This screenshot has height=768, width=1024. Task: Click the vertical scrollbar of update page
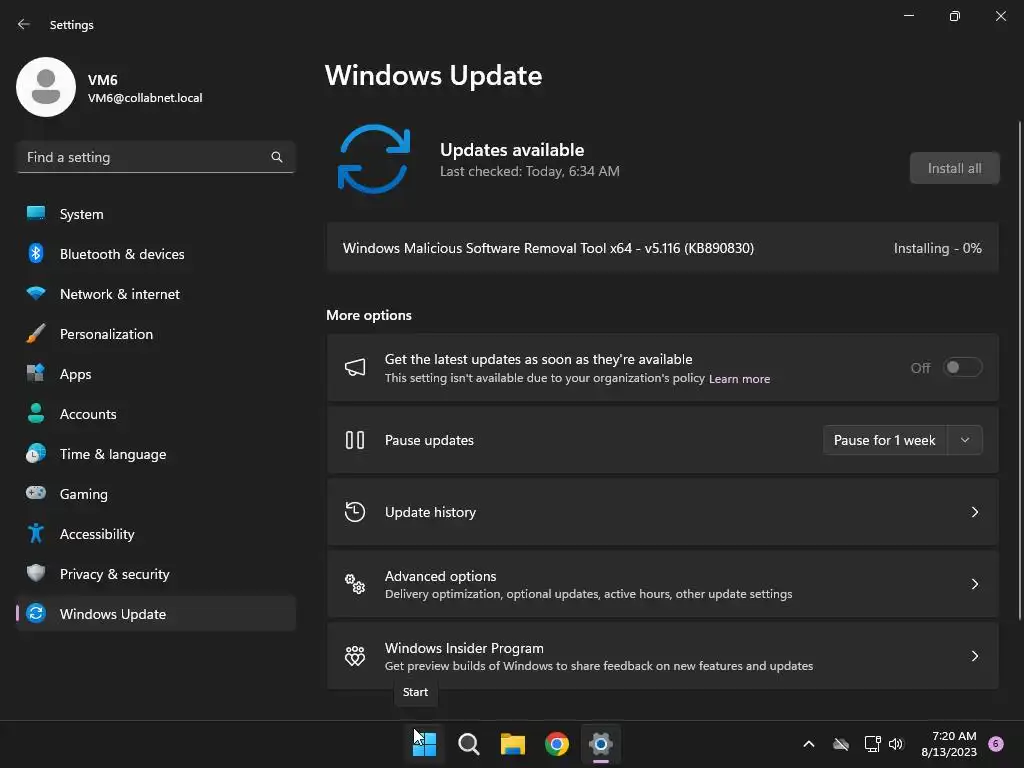[1020, 370]
